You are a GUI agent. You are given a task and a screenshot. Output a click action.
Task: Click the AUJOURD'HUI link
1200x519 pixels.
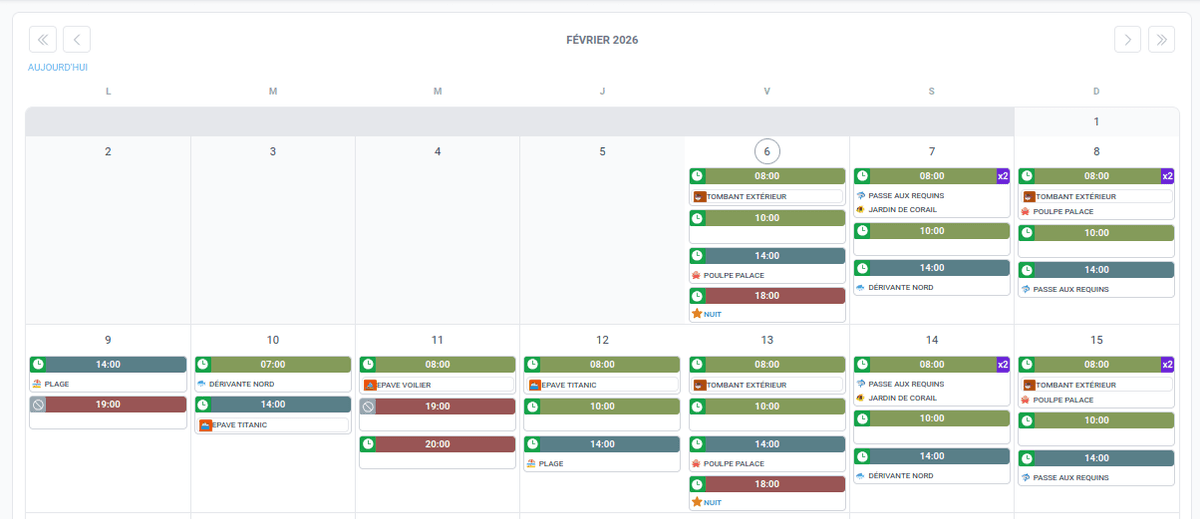pos(57,67)
